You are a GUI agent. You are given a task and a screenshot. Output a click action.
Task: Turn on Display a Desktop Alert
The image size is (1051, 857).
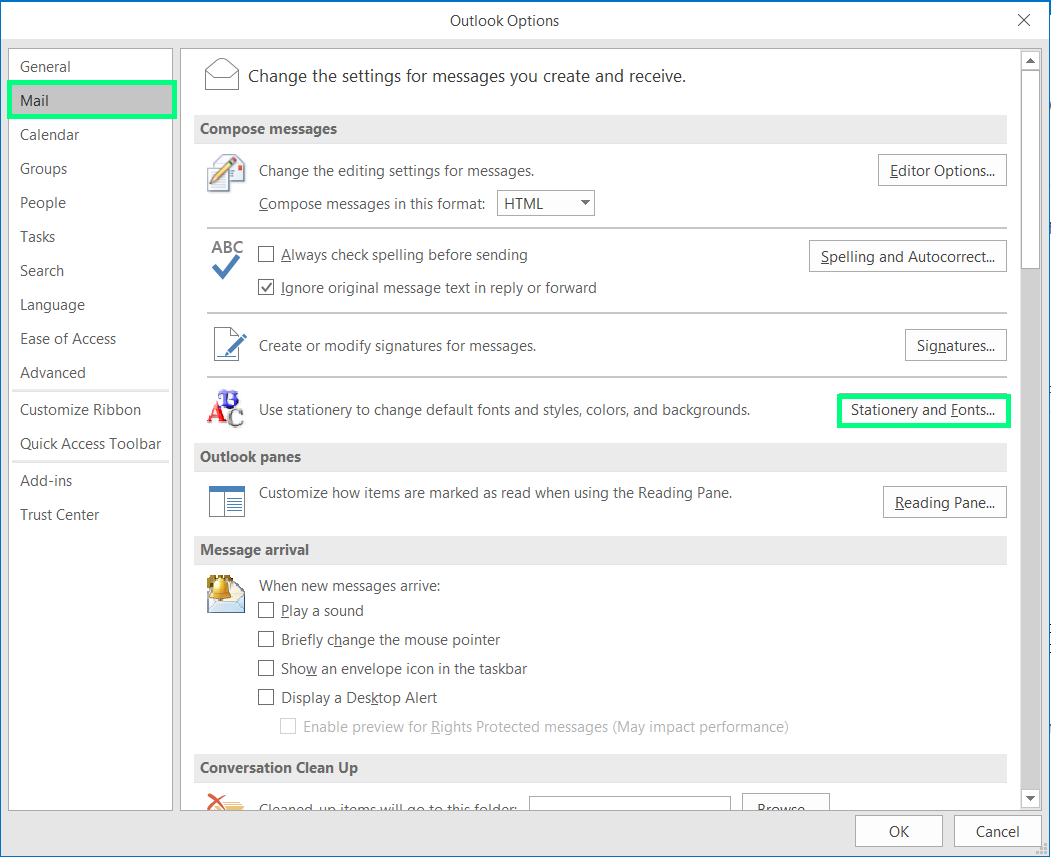(266, 697)
